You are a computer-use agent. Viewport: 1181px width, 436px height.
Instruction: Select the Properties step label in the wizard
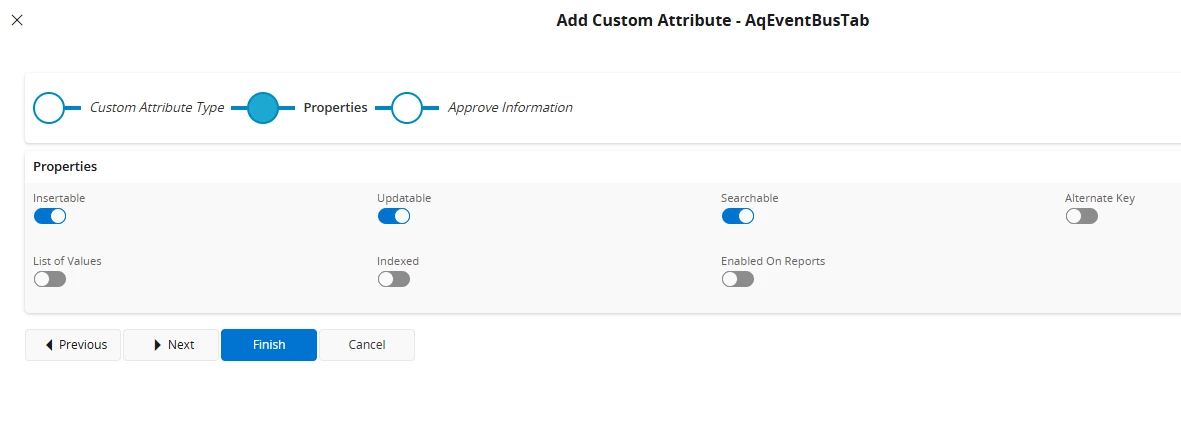pos(335,108)
